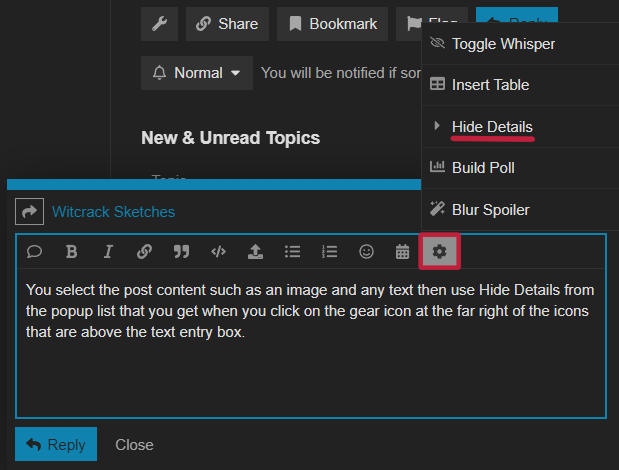
Task: Toggle the quote whole post speech bubble
Action: pyautogui.click(x=34, y=251)
